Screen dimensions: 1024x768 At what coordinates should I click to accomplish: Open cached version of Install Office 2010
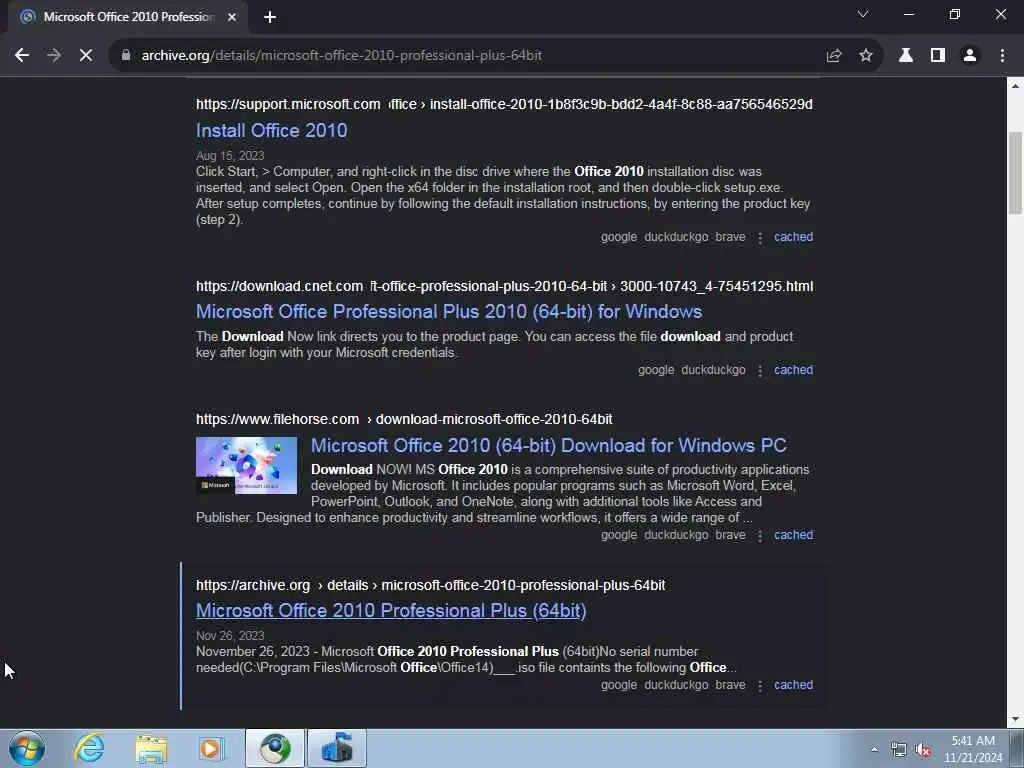point(793,237)
